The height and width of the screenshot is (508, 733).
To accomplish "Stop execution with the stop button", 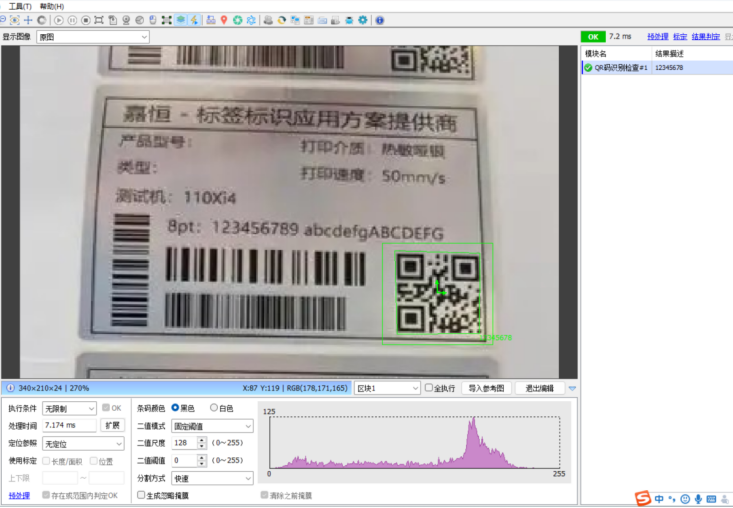I will click(x=86, y=20).
